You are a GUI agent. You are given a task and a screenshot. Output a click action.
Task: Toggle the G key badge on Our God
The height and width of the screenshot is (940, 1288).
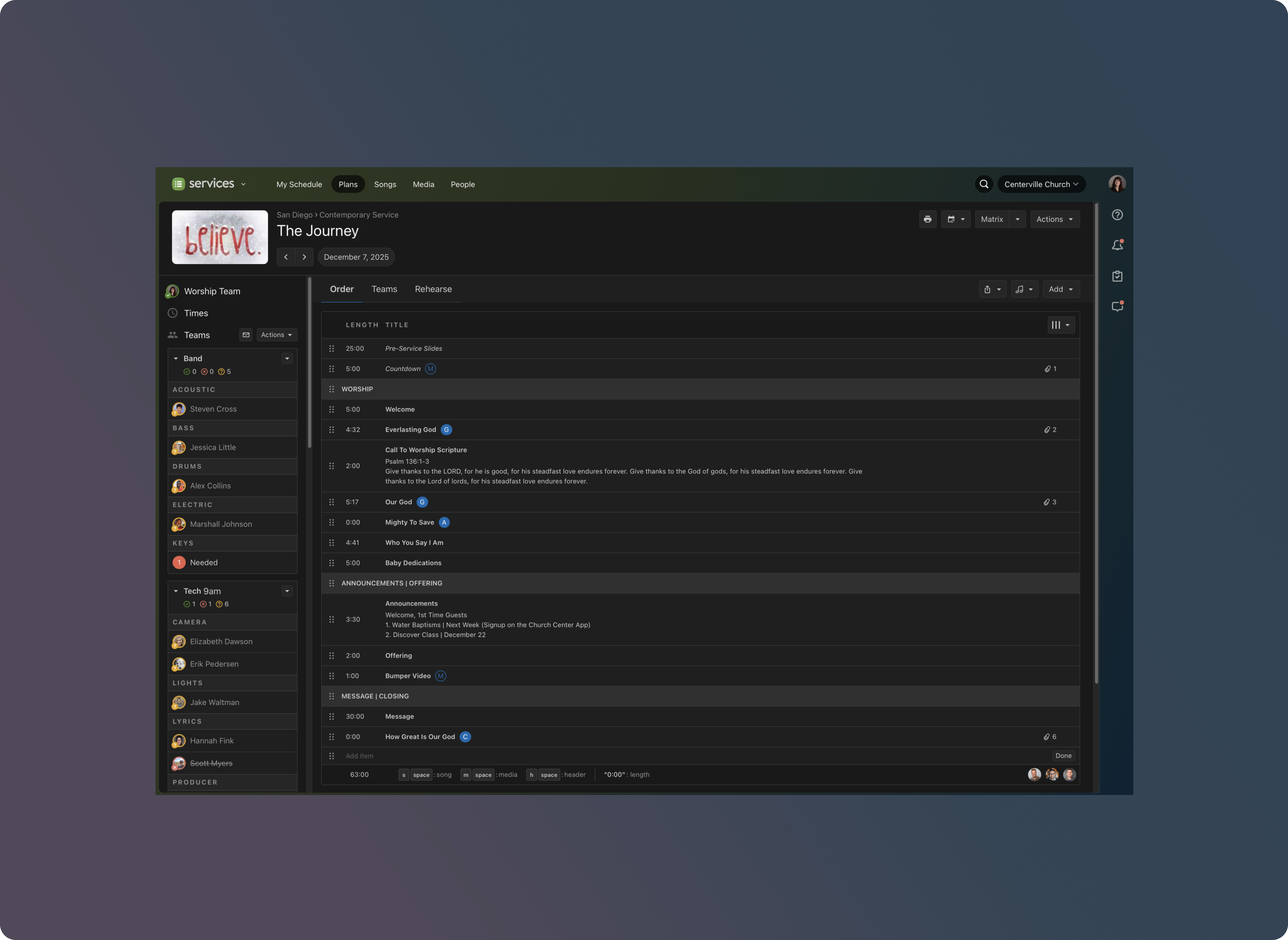click(x=422, y=502)
